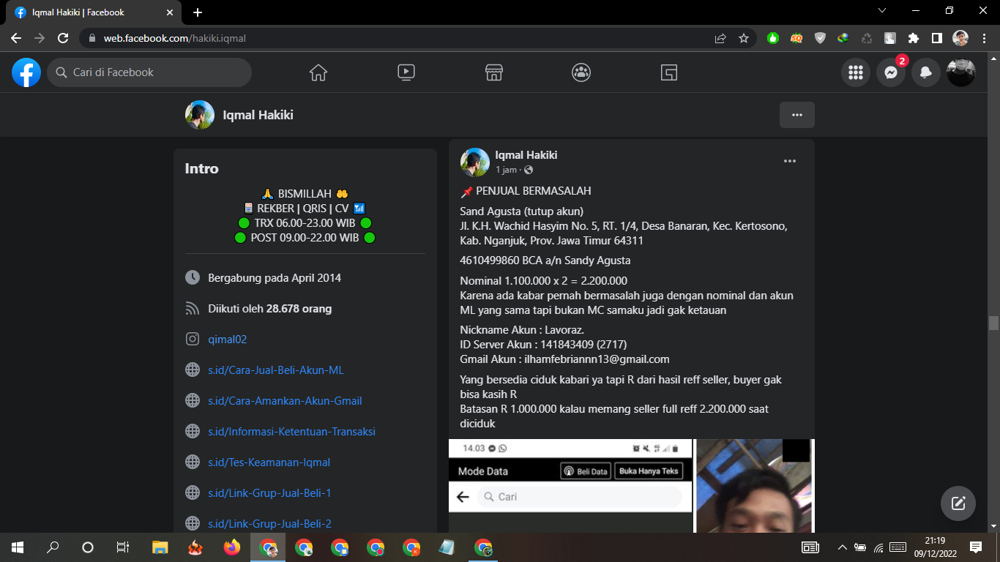Open s.id/Informasi-Ketentuan-Transaksi link
The width and height of the screenshot is (1000, 562).
[x=291, y=431]
